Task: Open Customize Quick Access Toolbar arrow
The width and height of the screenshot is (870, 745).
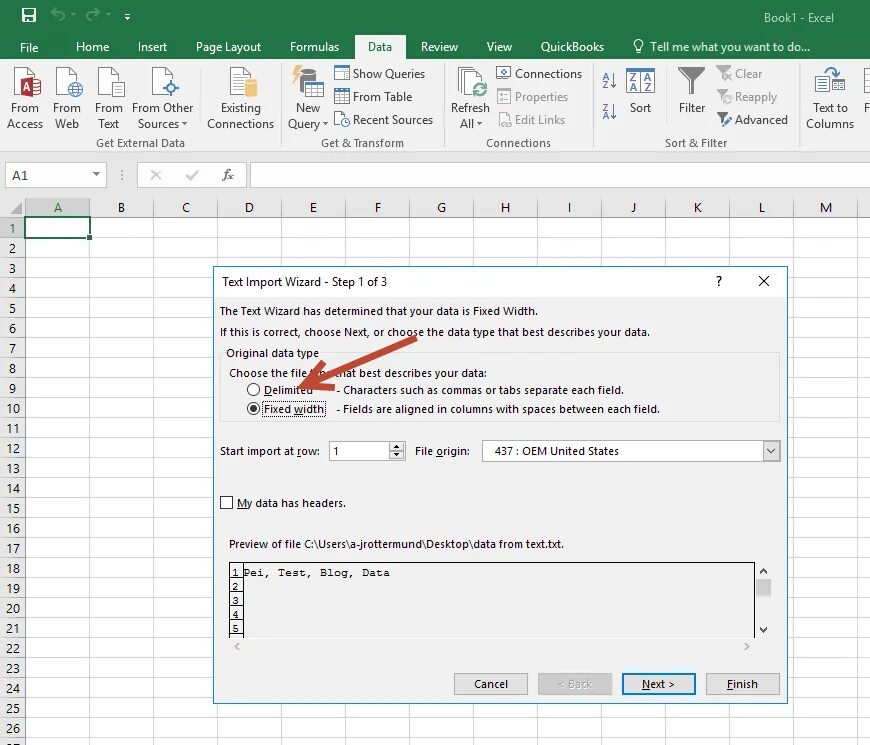Action: tap(127, 17)
